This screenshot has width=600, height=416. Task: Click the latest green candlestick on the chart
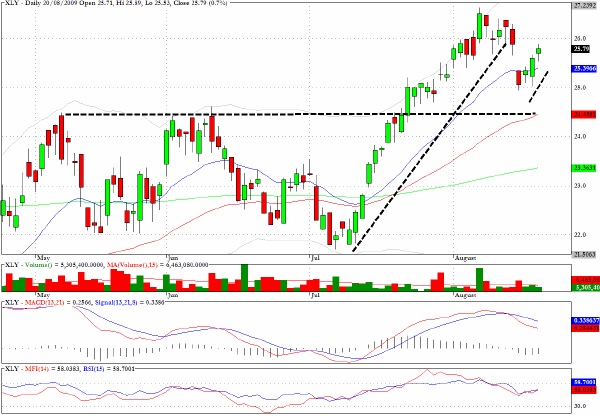(539, 51)
